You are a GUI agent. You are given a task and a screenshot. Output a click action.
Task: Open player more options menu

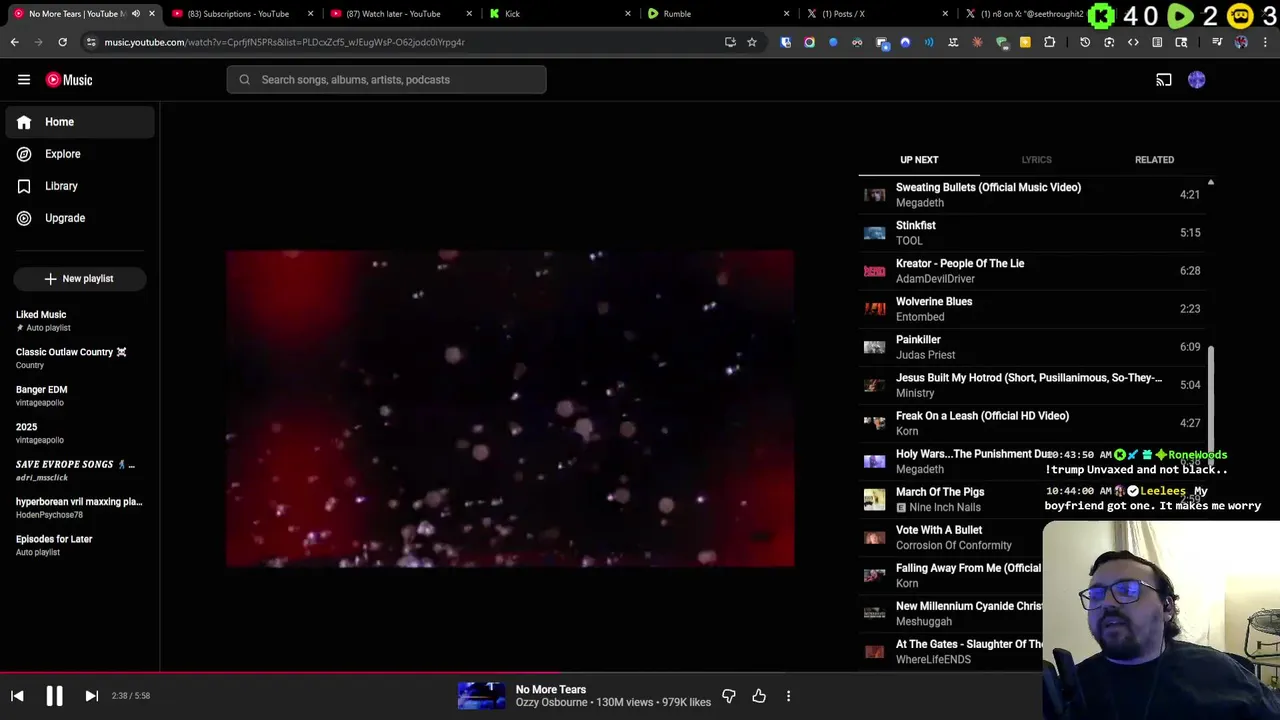(788, 696)
